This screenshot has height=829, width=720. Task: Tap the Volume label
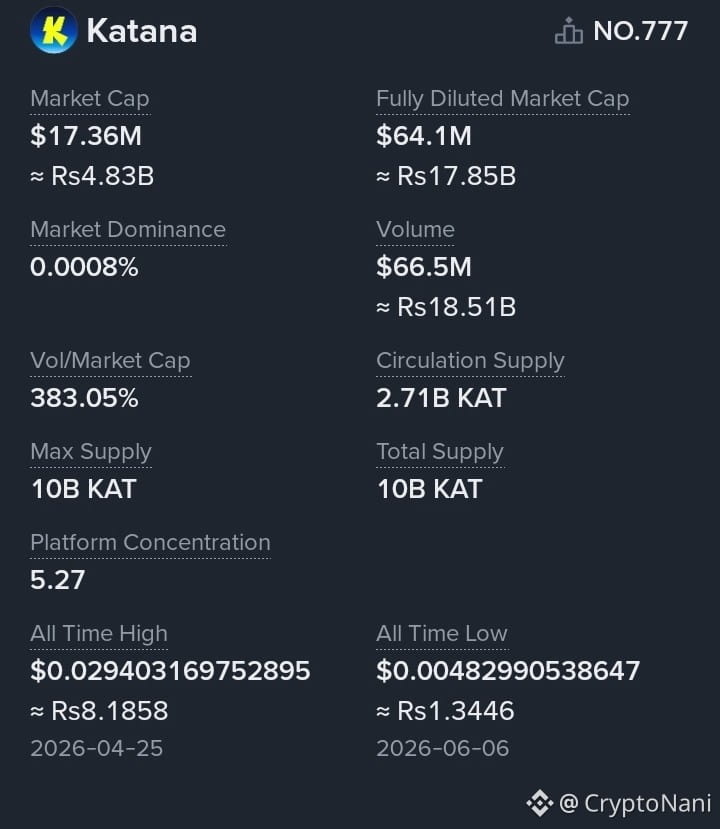(x=416, y=230)
